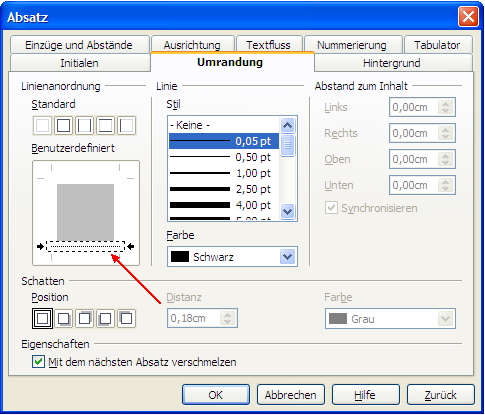
Task: Select the no-borders line arrangement preset
Action: pyautogui.click(x=42, y=126)
